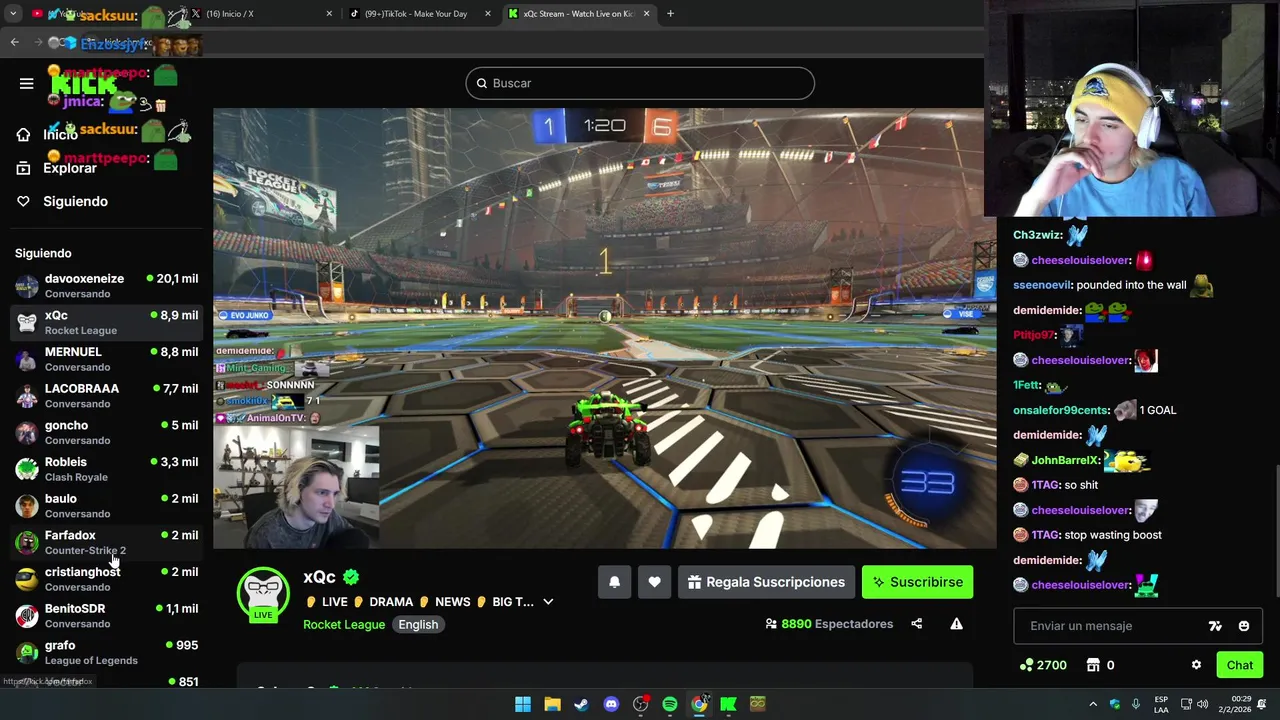The width and height of the screenshot is (1280, 720).
Task: Click the report warning triangle icon
Action: tap(956, 624)
